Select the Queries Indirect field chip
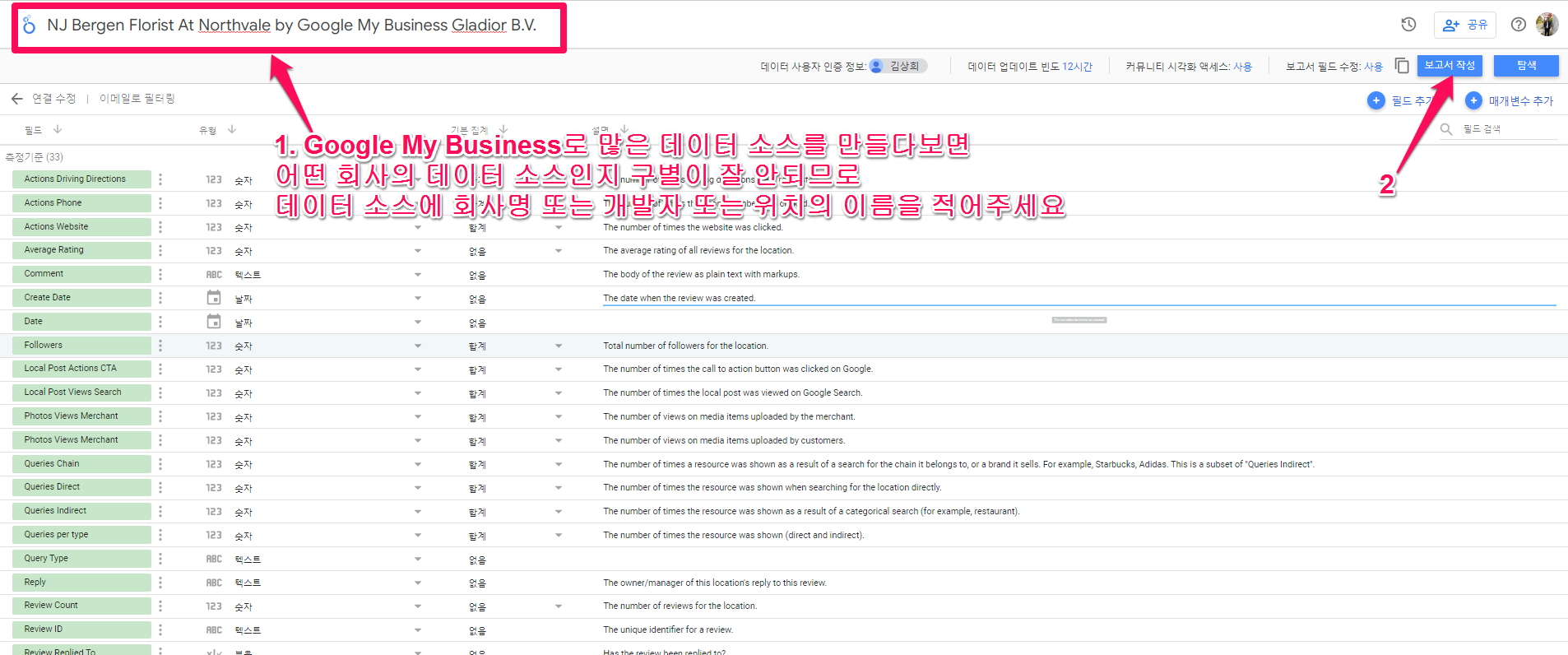The height and width of the screenshot is (655, 1568). point(81,511)
